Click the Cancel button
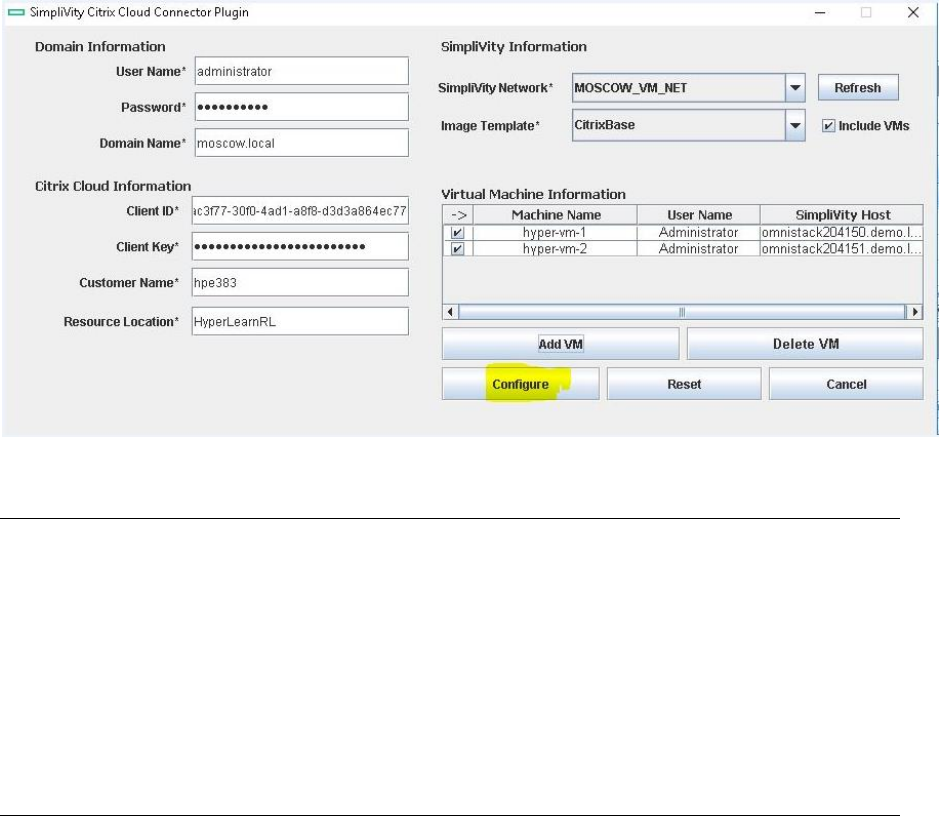The height and width of the screenshot is (816, 939). point(846,384)
